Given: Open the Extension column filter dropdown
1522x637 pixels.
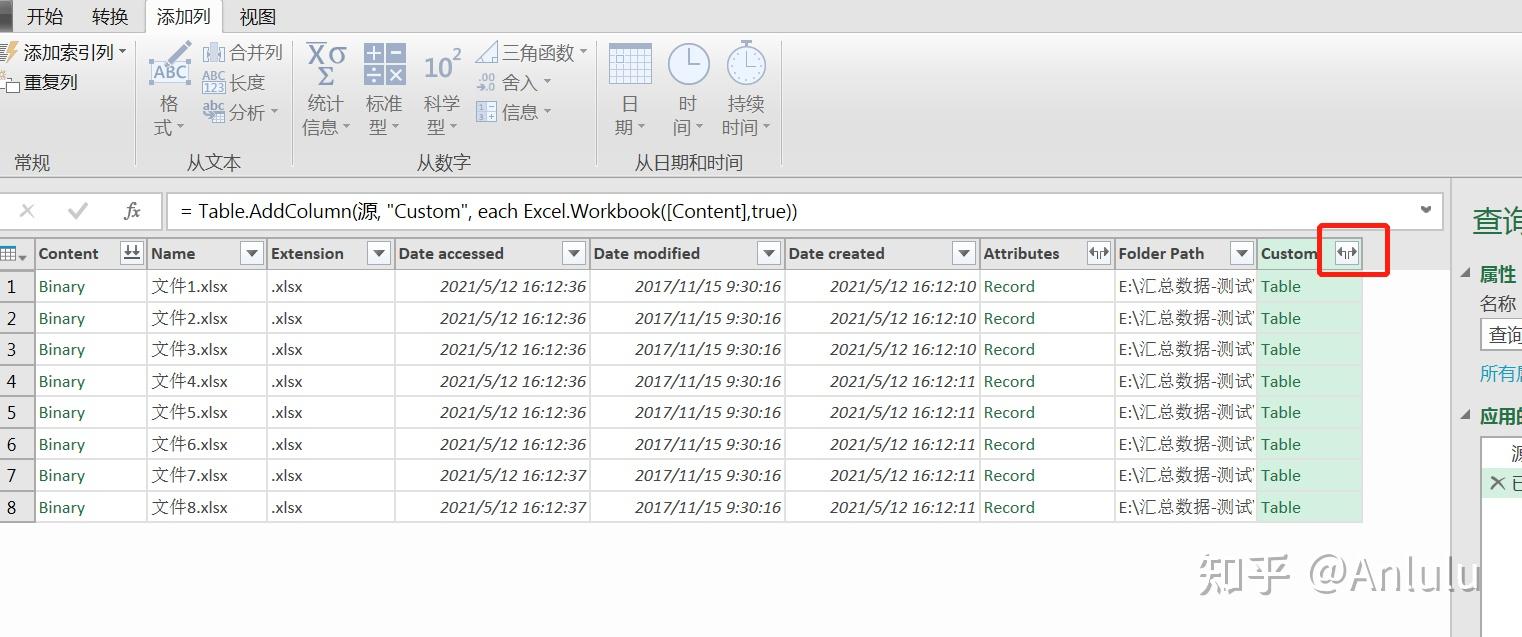Looking at the screenshot, I should pyautogui.click(x=378, y=253).
